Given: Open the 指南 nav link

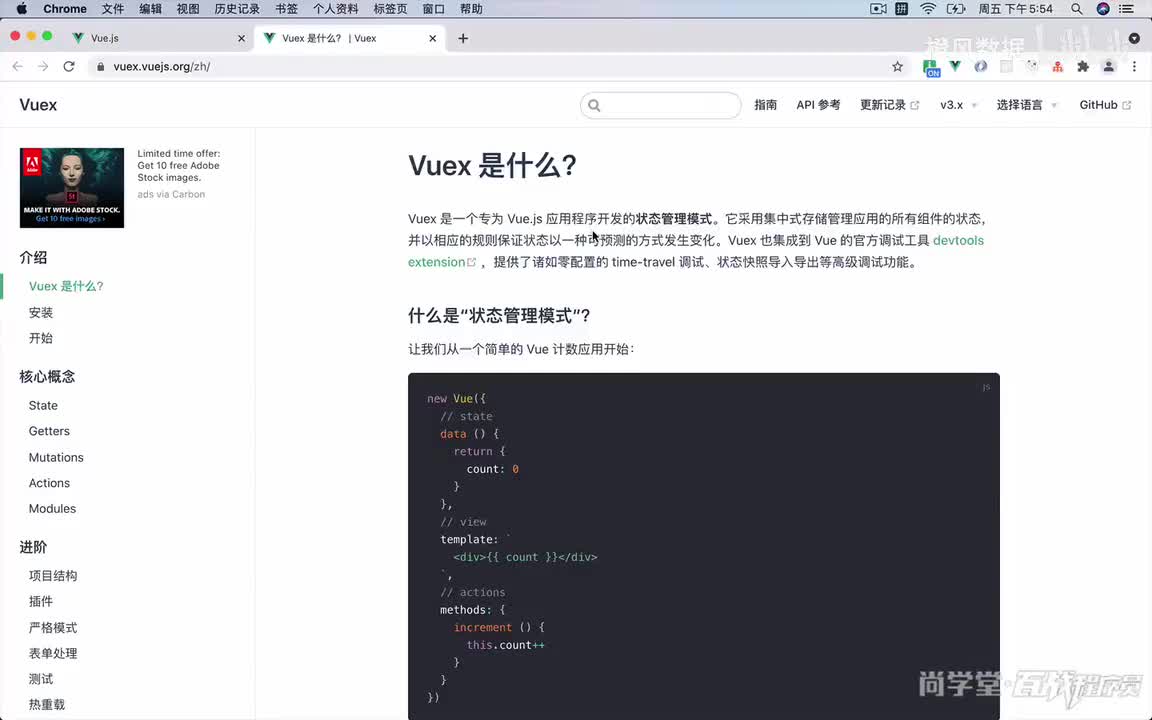Looking at the screenshot, I should [766, 105].
